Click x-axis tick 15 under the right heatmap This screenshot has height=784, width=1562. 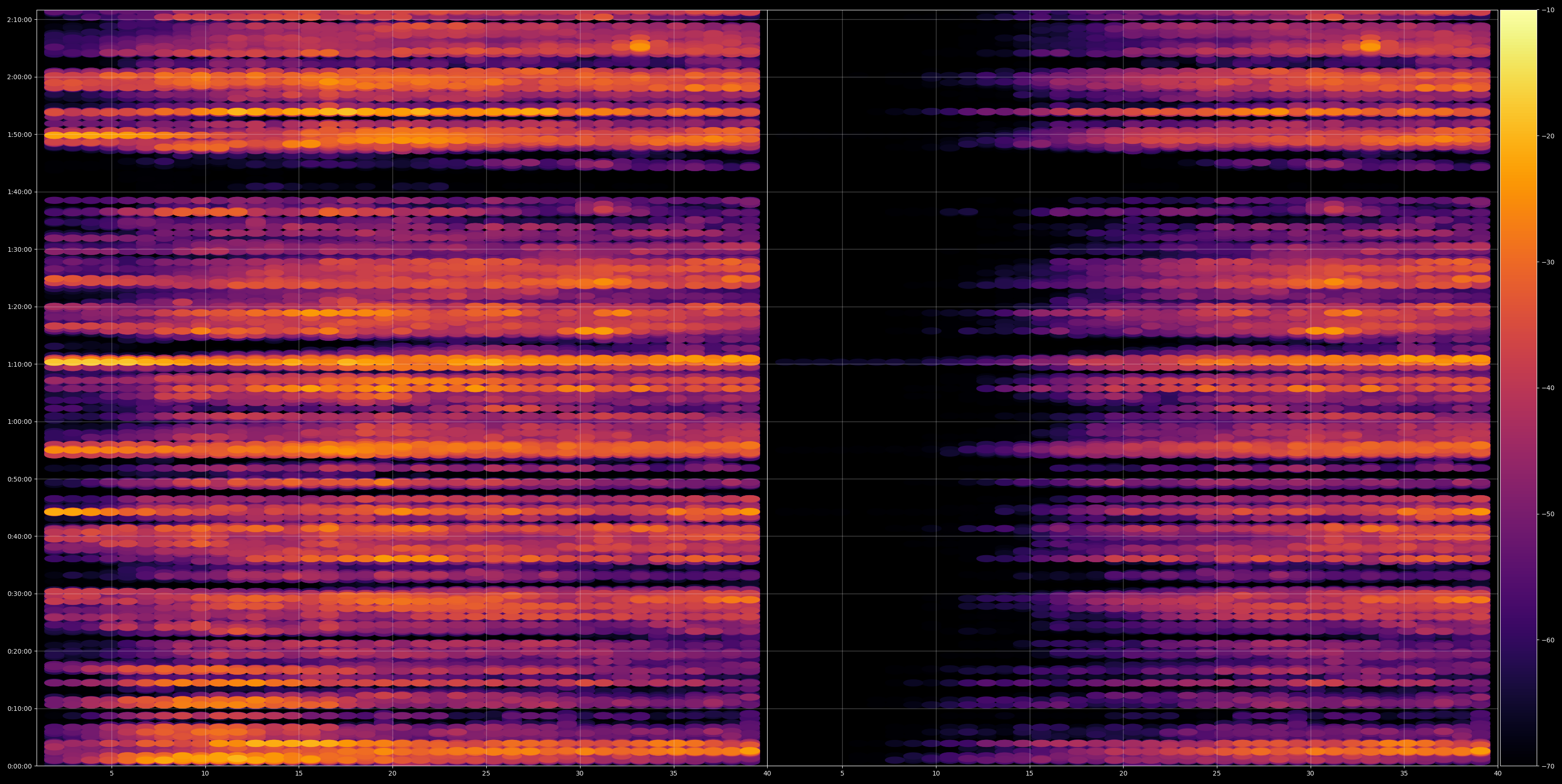[x=1030, y=774]
